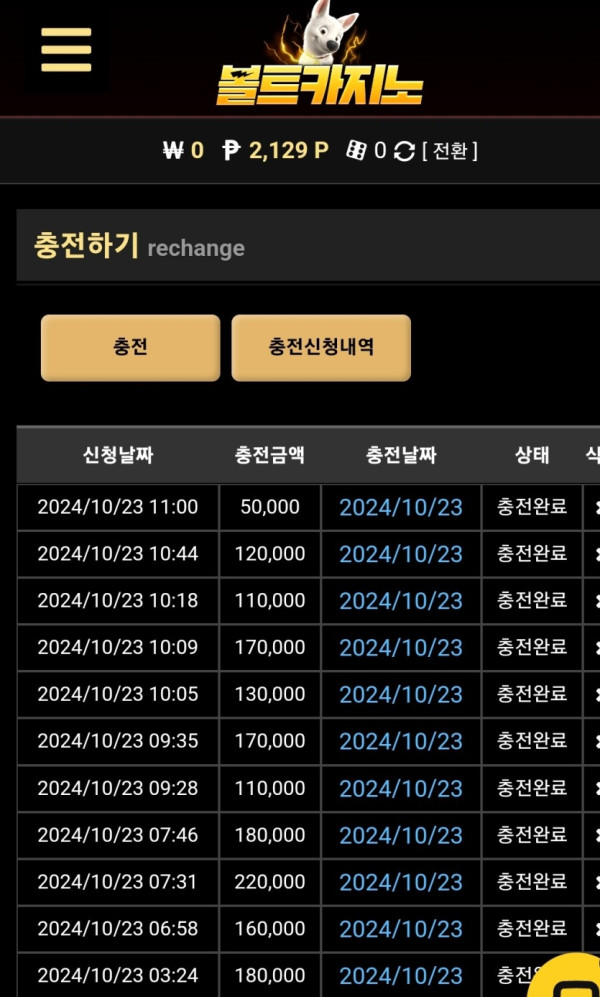The image size is (600, 997).
Task: Click the dice chips icon
Action: (x=356, y=151)
